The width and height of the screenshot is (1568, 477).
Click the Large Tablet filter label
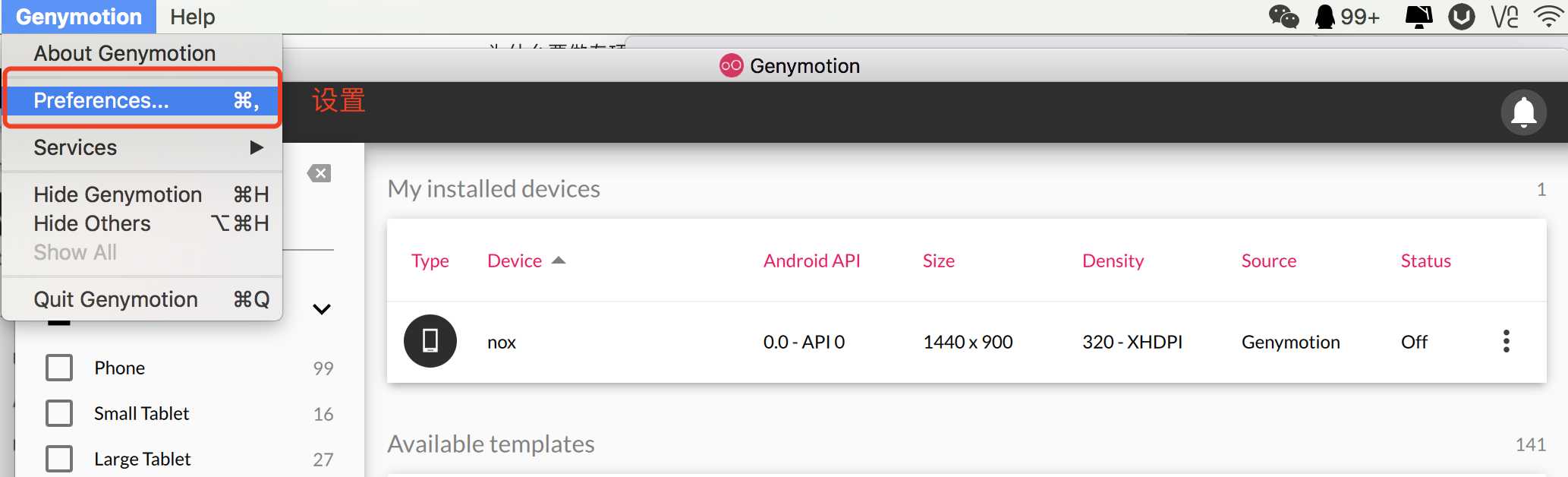(x=142, y=459)
